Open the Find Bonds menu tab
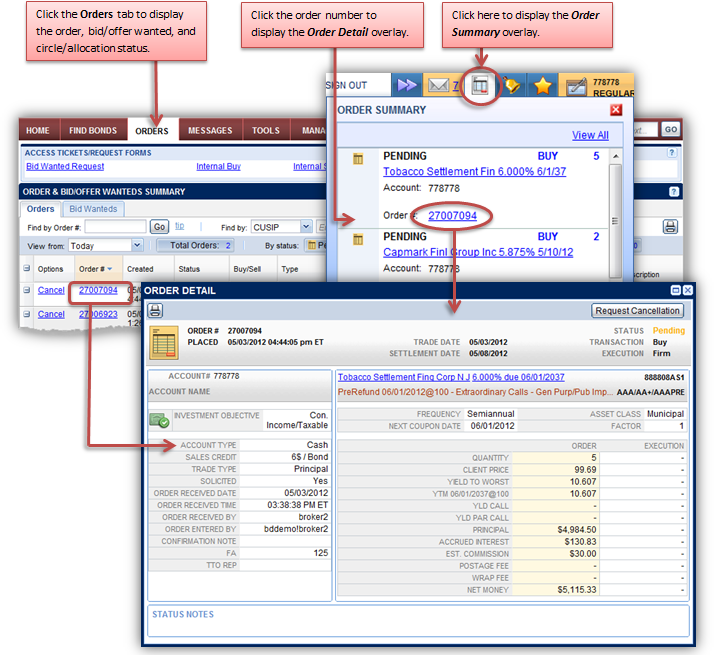Viewport: 714px width, 655px height. click(x=93, y=130)
